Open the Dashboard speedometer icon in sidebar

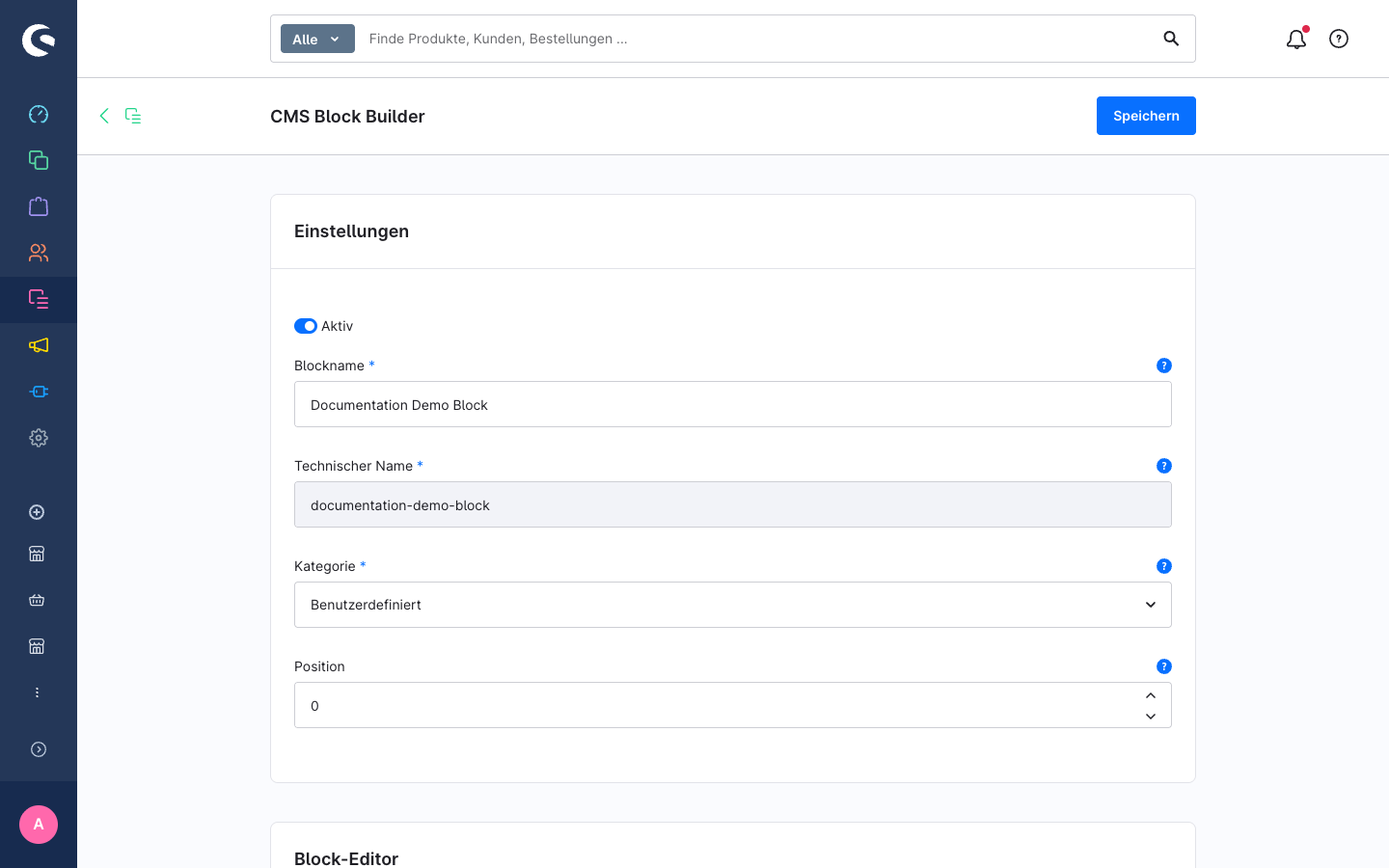point(39,114)
